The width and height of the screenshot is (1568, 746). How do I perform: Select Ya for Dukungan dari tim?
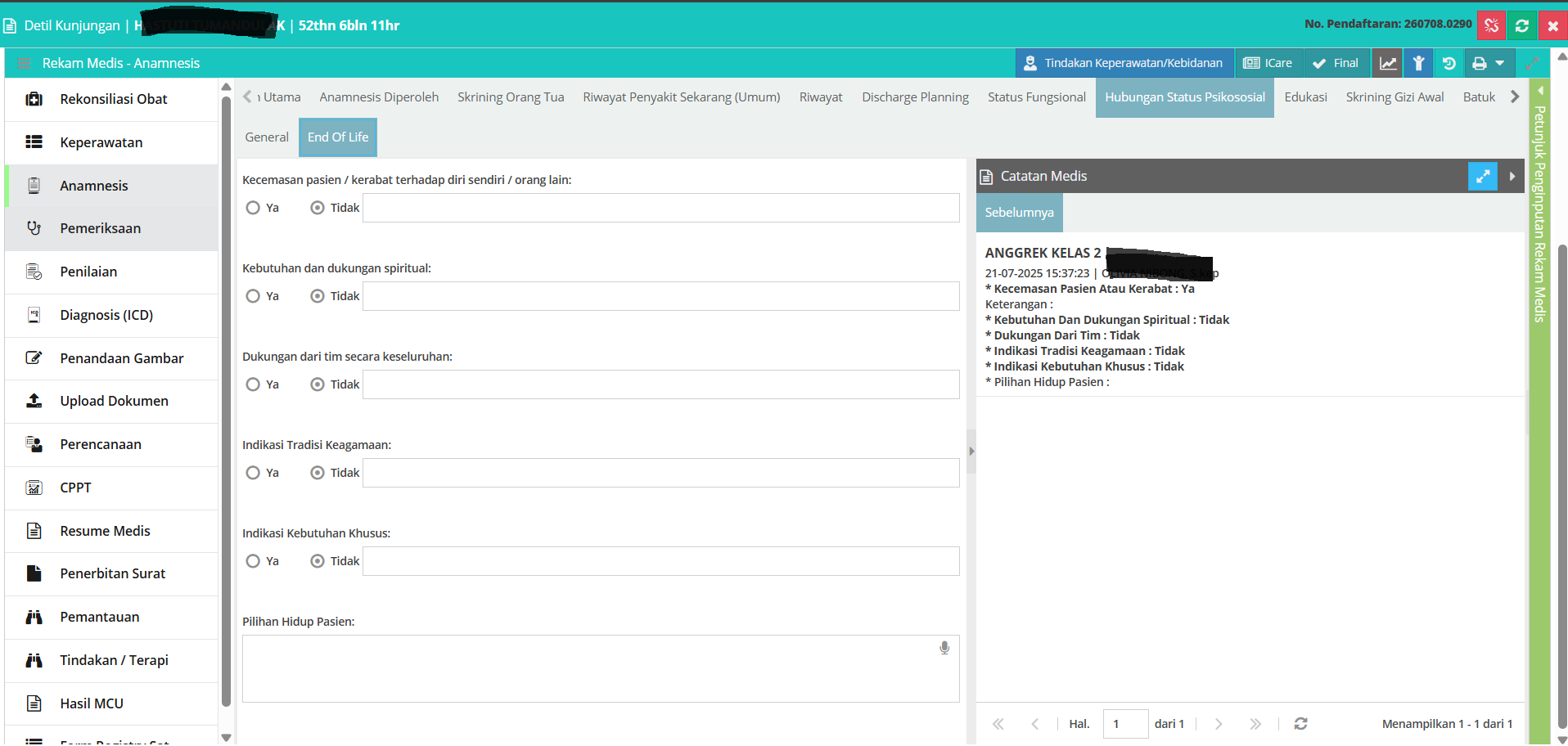(x=253, y=384)
